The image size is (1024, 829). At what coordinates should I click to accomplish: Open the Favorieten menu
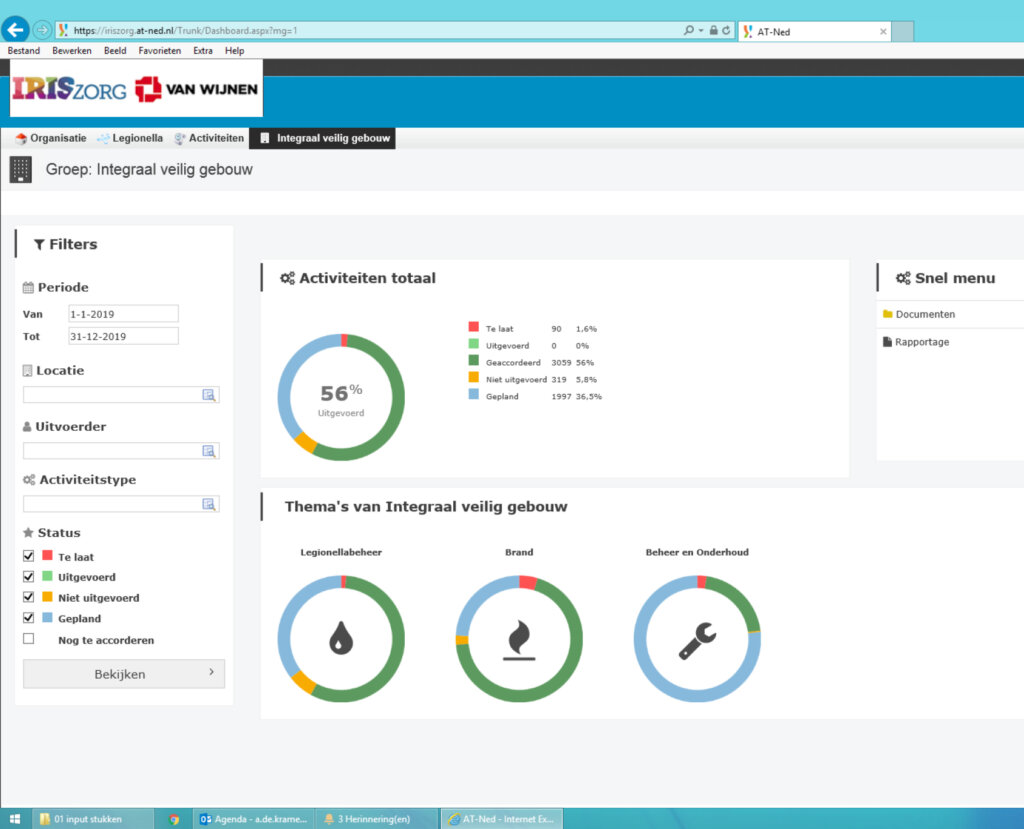pos(160,51)
